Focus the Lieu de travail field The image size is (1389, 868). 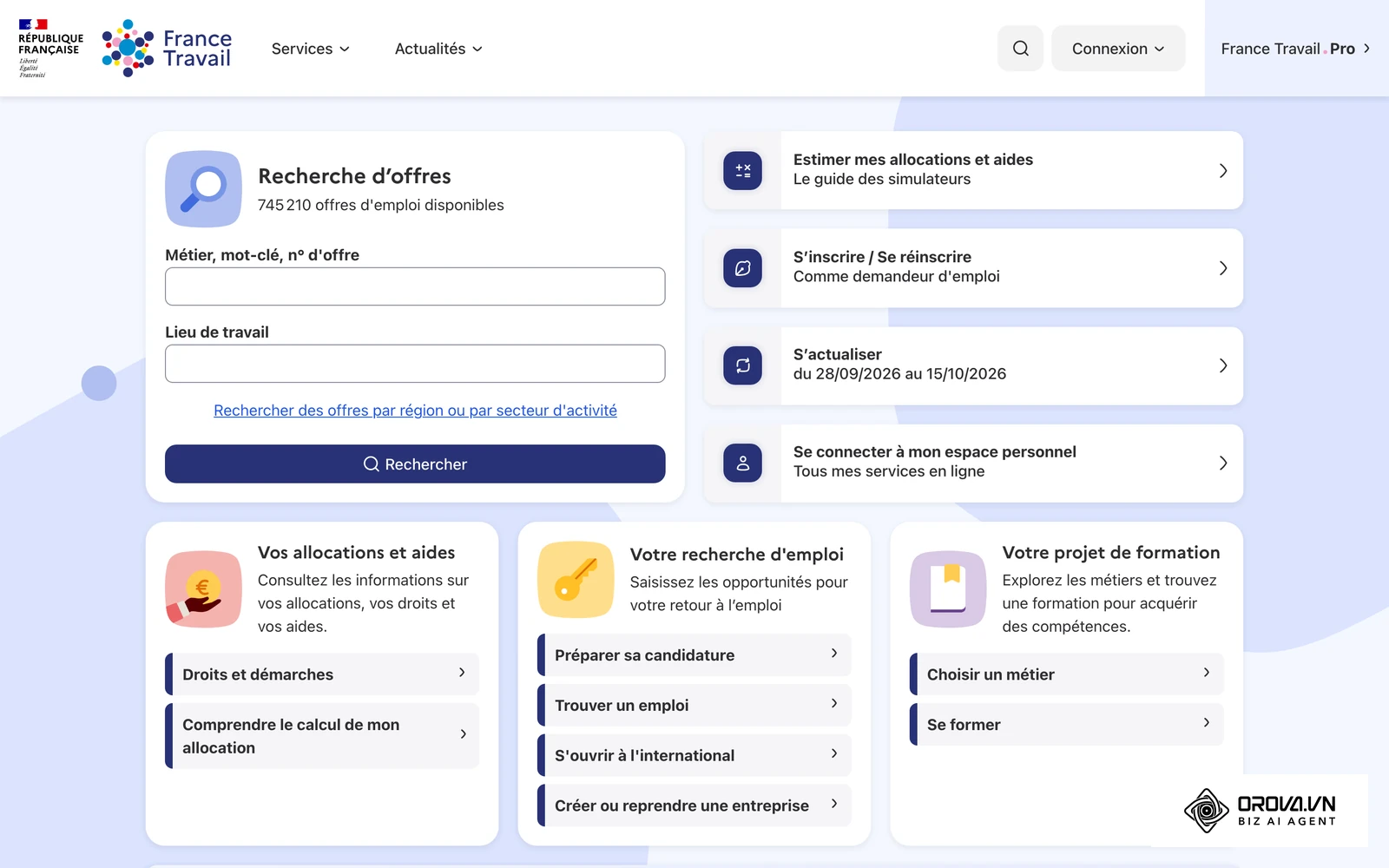(x=415, y=364)
